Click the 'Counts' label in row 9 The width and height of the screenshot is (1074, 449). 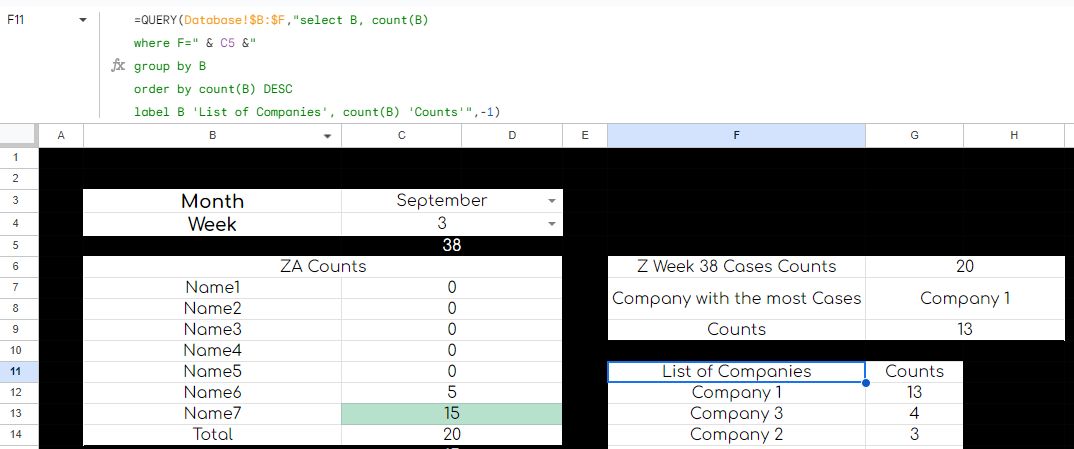(736, 329)
